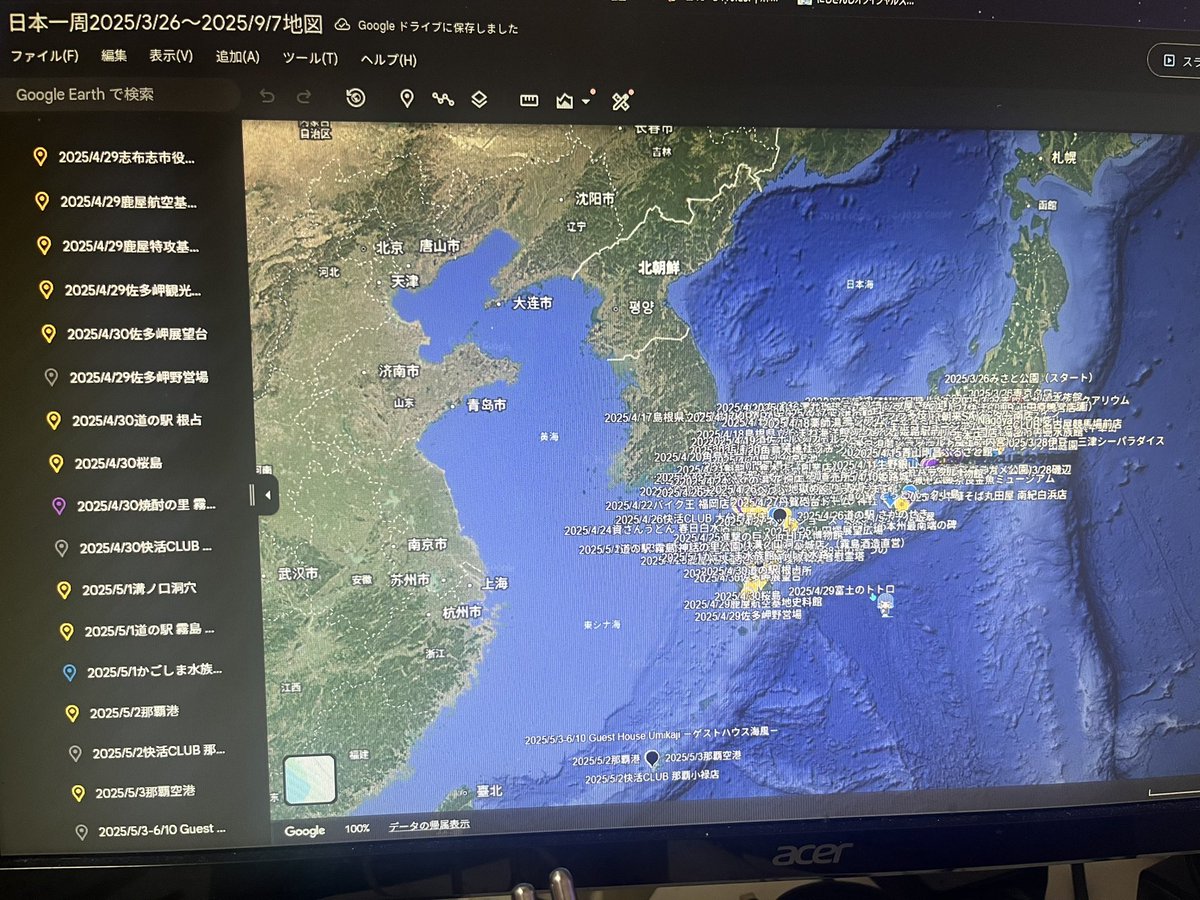
Task: Open the ツール(T) menu
Action: click(310, 58)
